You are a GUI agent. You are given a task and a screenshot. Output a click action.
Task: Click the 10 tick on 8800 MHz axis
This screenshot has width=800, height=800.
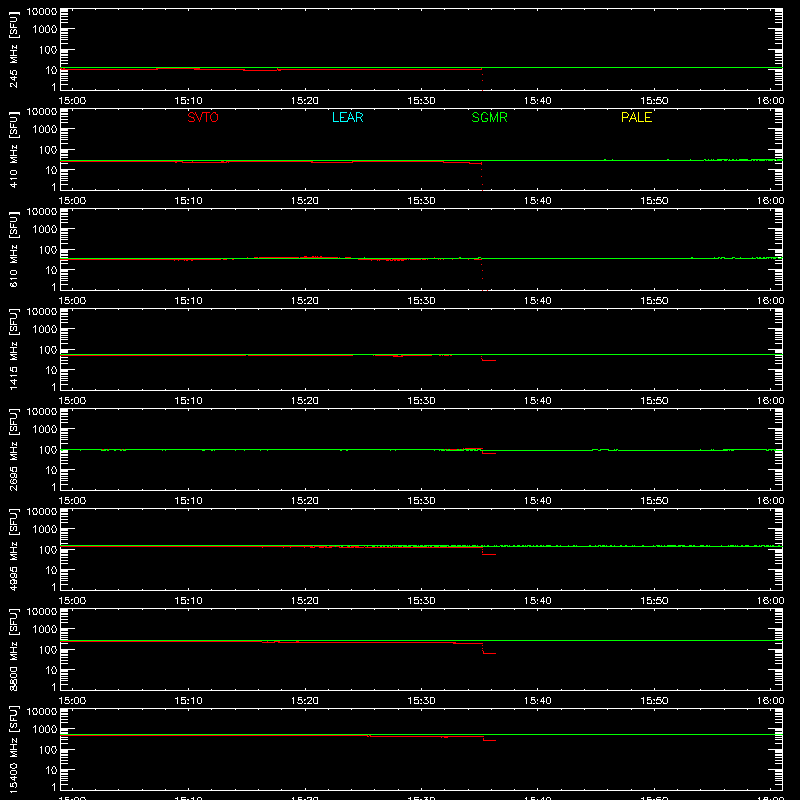[51, 670]
